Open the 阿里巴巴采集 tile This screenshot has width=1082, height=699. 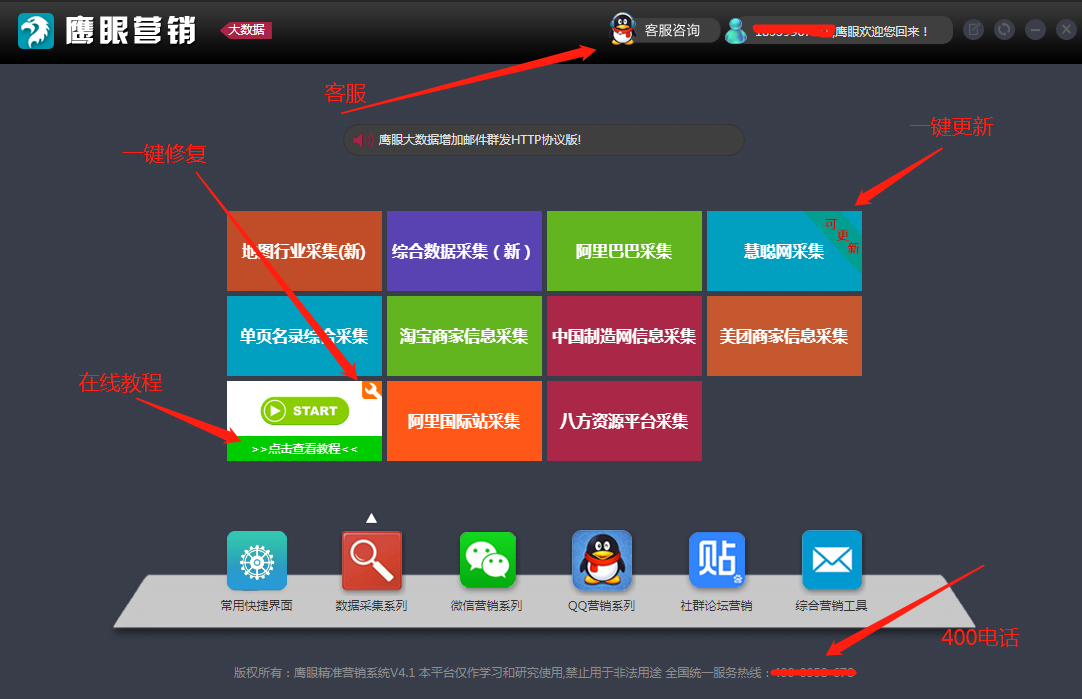point(623,250)
